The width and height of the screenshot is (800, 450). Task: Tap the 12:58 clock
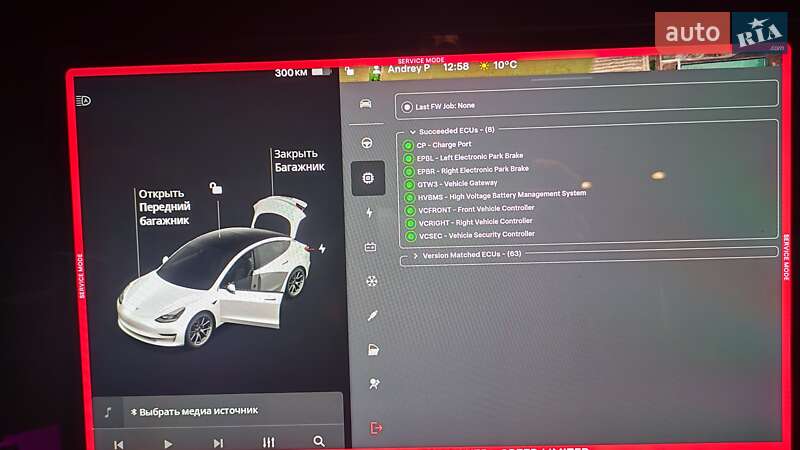click(456, 67)
